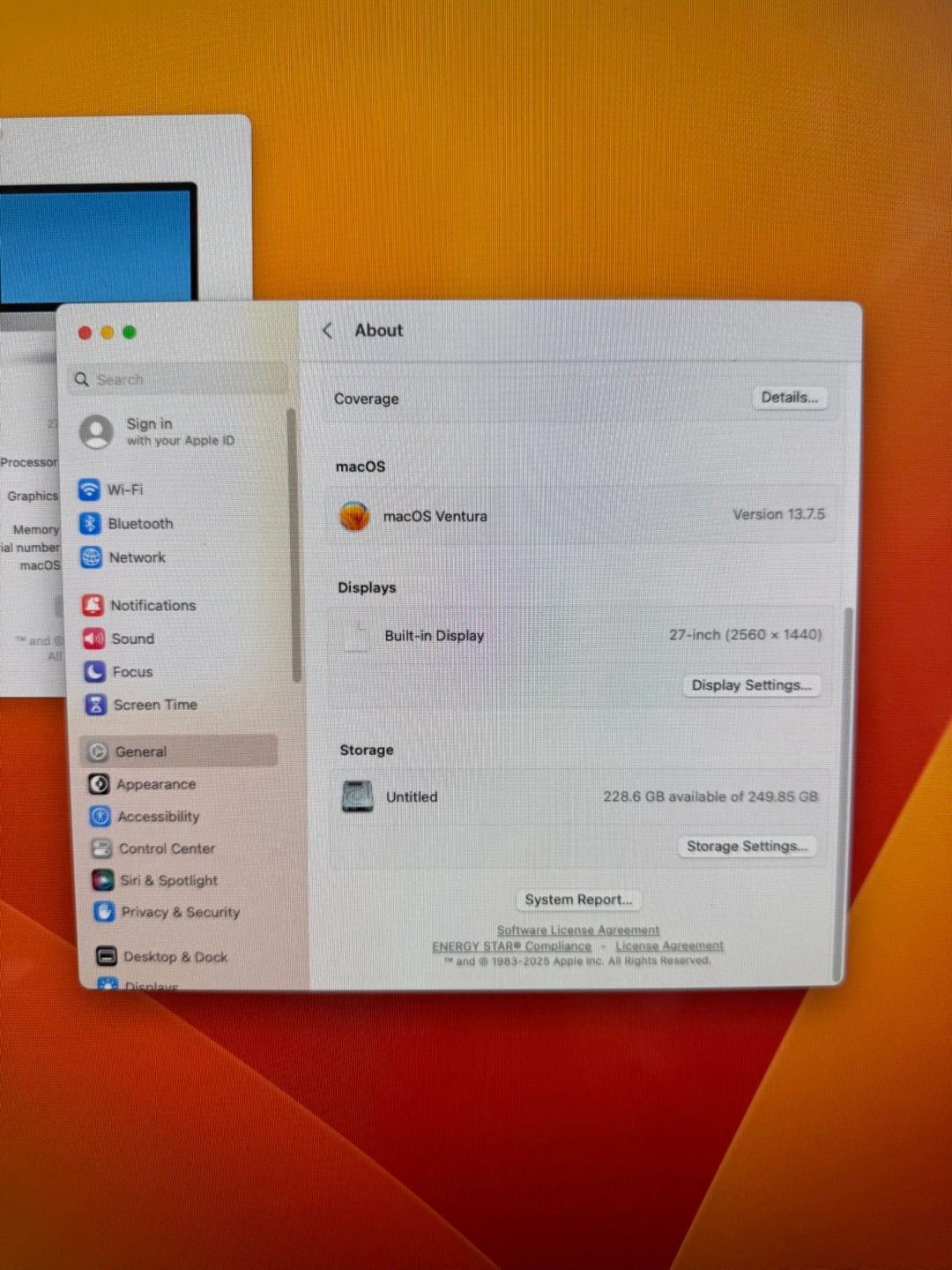The height and width of the screenshot is (1270, 952).
Task: Open Siri & Spotlight label
Action: 169,880
